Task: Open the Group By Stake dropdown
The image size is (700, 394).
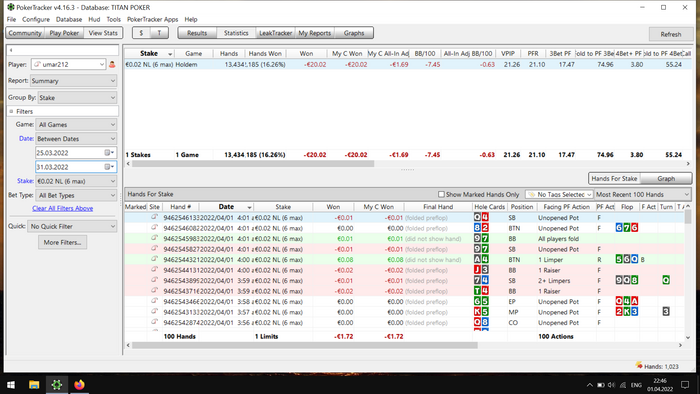Action: pyautogui.click(x=77, y=97)
